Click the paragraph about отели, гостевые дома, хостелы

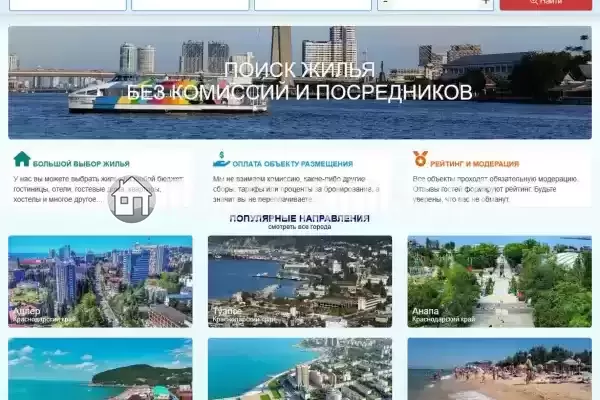point(98,189)
